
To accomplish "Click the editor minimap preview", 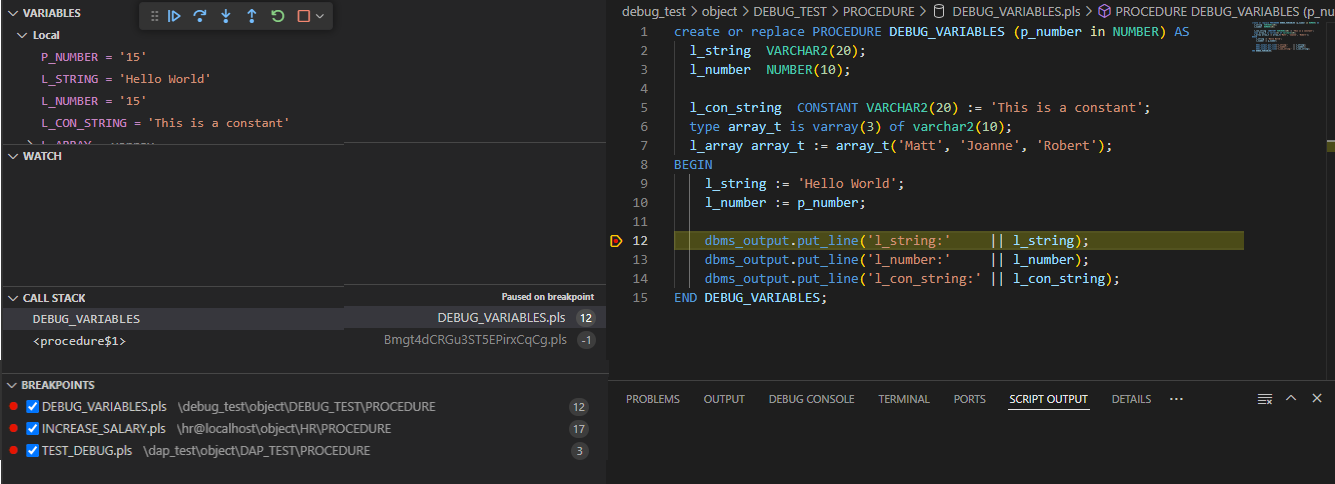I will tap(1283, 38).
